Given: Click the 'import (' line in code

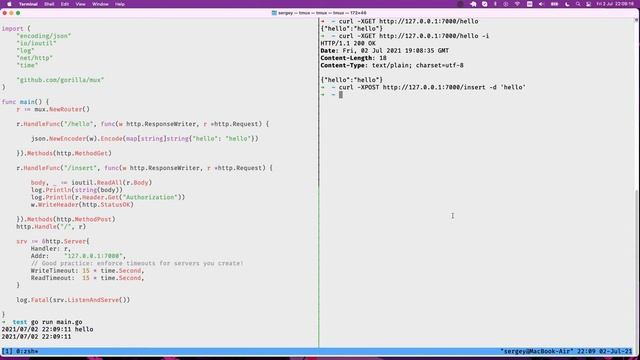Looking at the screenshot, I should [16, 29].
